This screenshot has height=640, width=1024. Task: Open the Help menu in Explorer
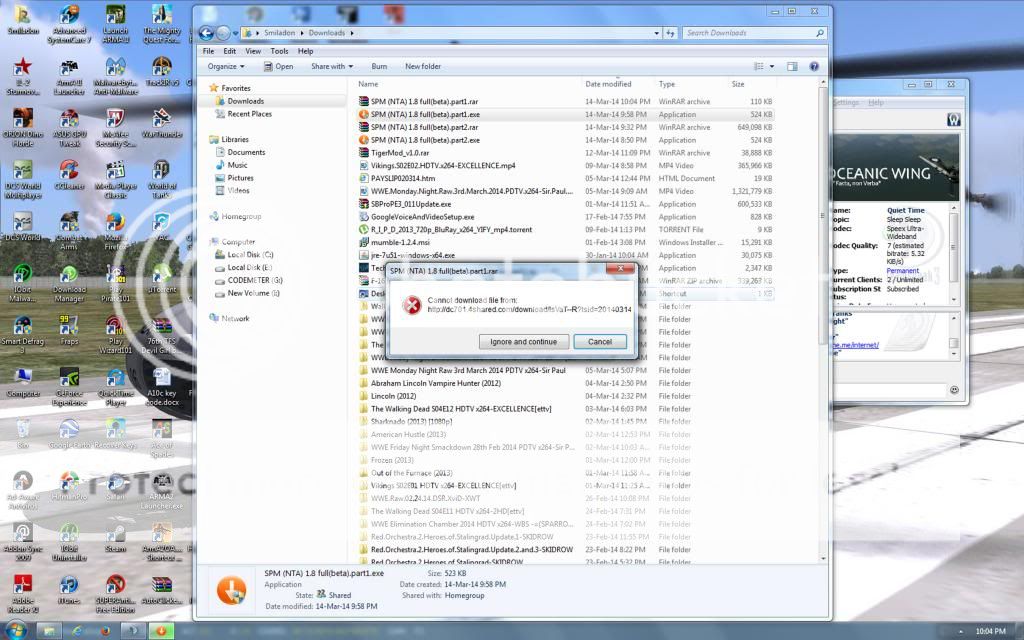coord(305,51)
